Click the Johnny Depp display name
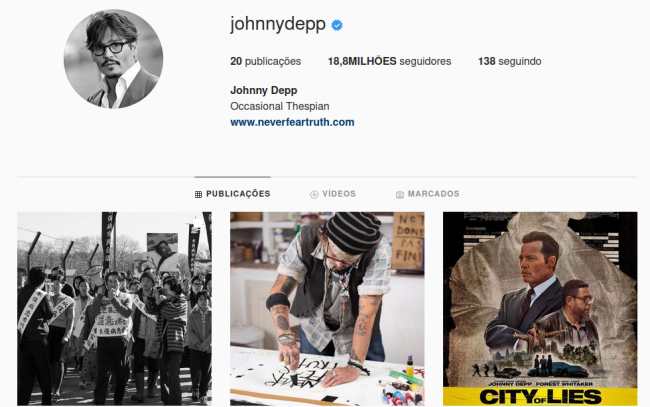 pyautogui.click(x=264, y=90)
